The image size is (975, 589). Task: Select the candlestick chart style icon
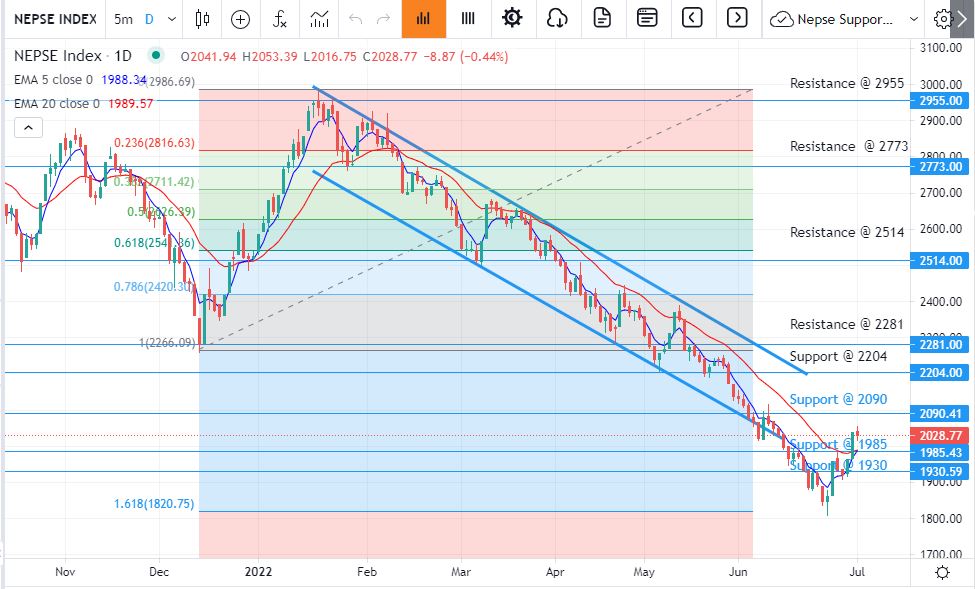[201, 18]
